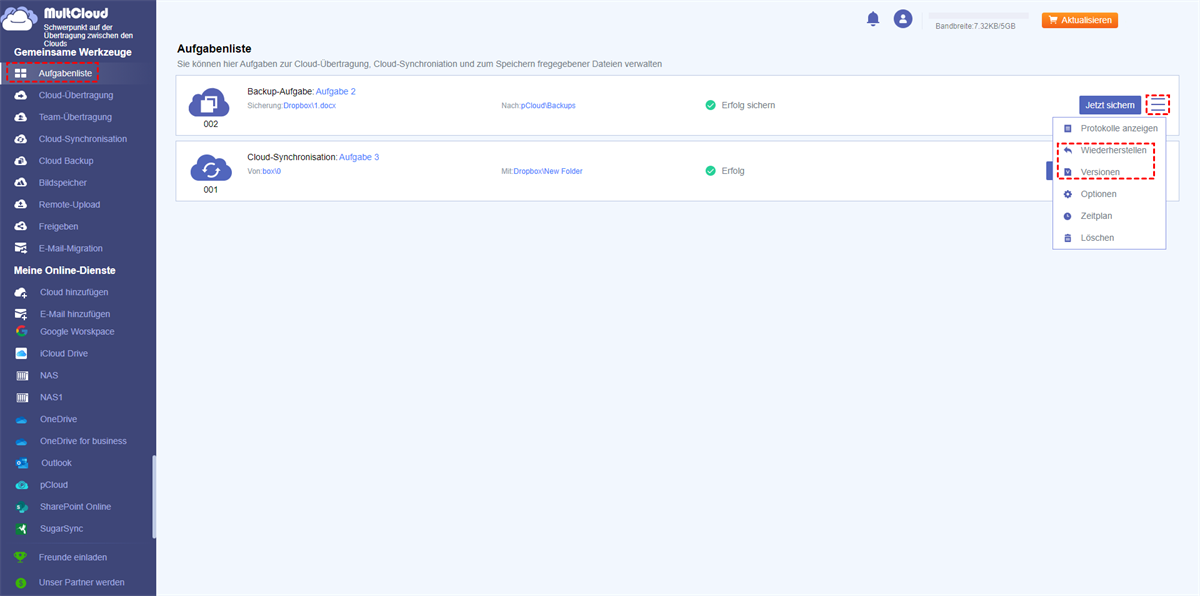
Task: Open Google Workspace via its logo
Action: 21,331
